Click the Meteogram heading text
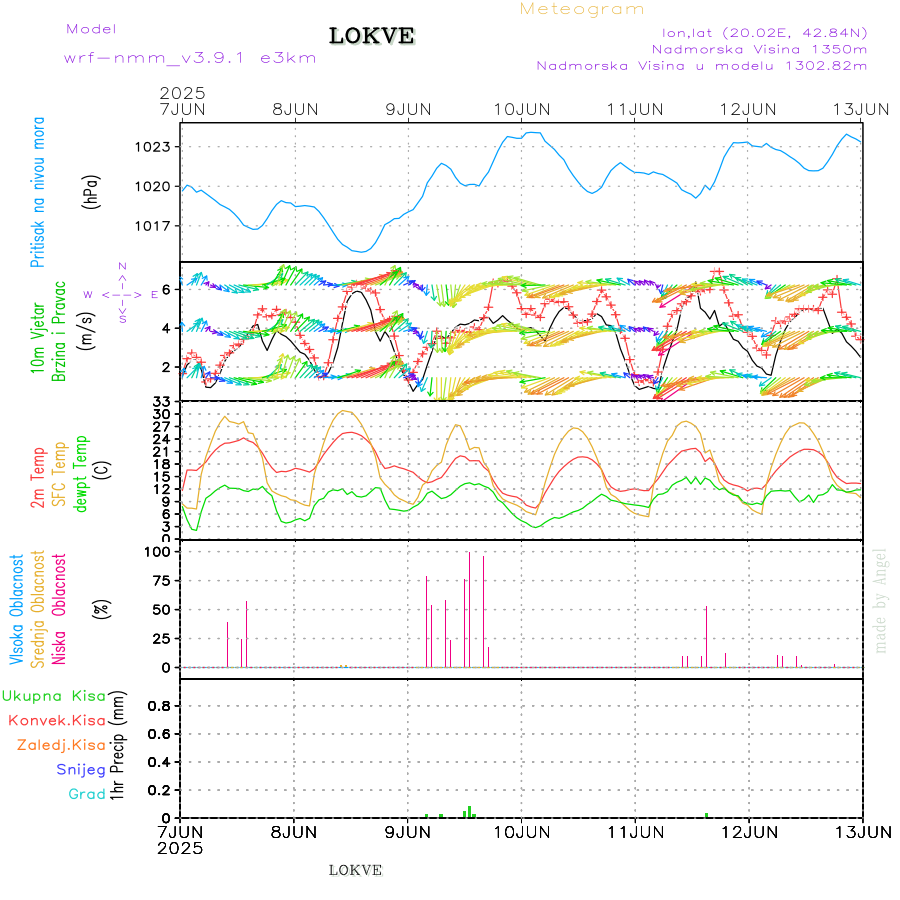 click(582, 9)
